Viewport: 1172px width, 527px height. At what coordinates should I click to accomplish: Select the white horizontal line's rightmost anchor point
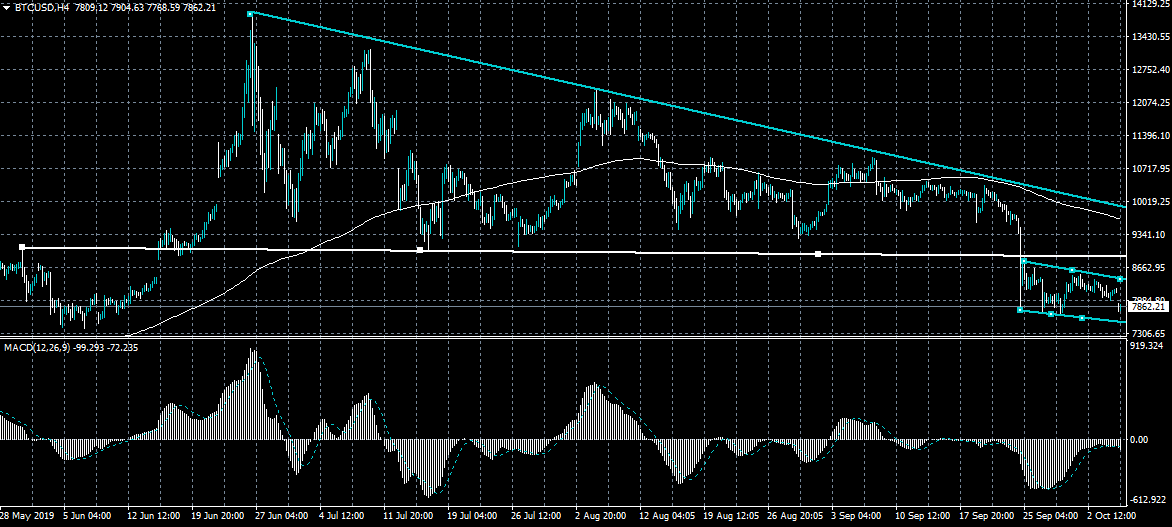[818, 254]
